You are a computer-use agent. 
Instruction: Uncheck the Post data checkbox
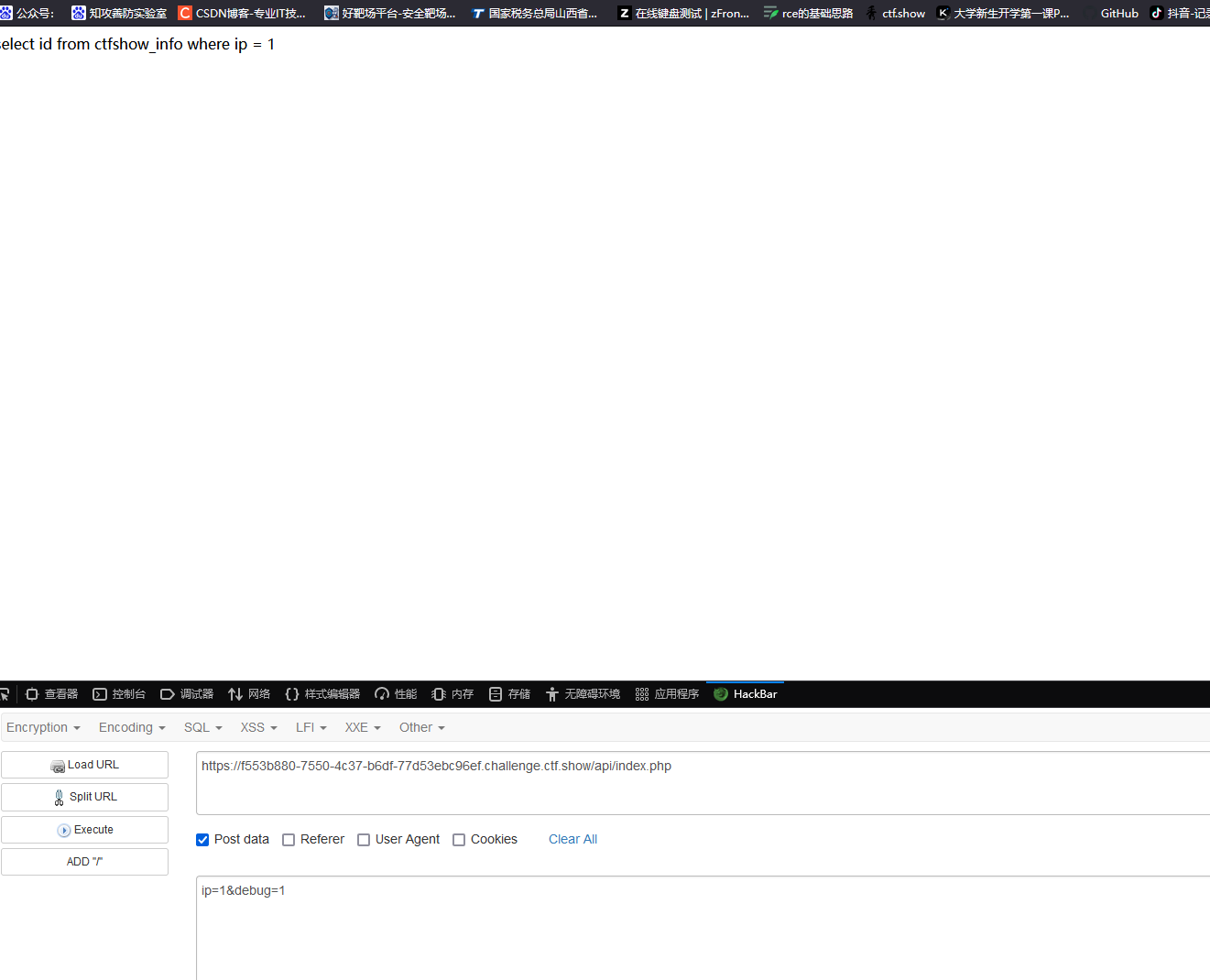point(202,840)
